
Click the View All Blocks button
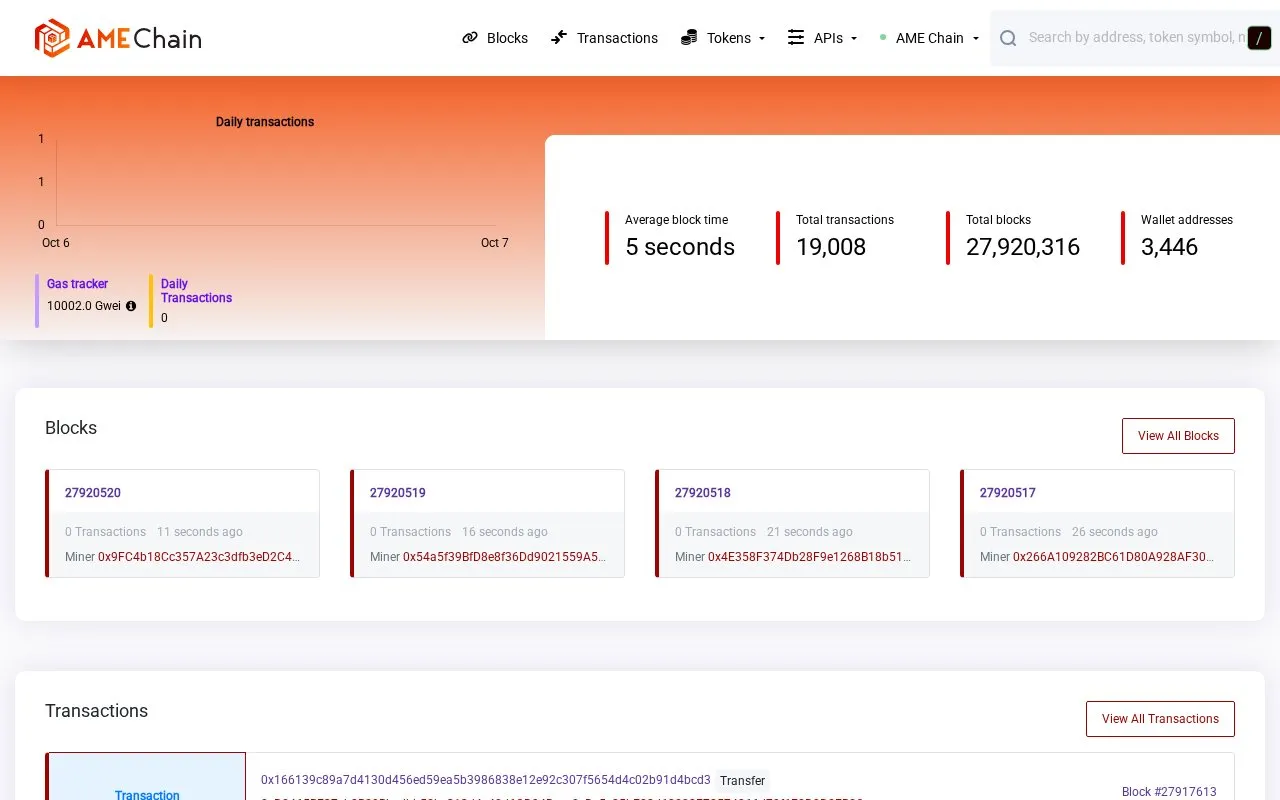pos(1178,436)
